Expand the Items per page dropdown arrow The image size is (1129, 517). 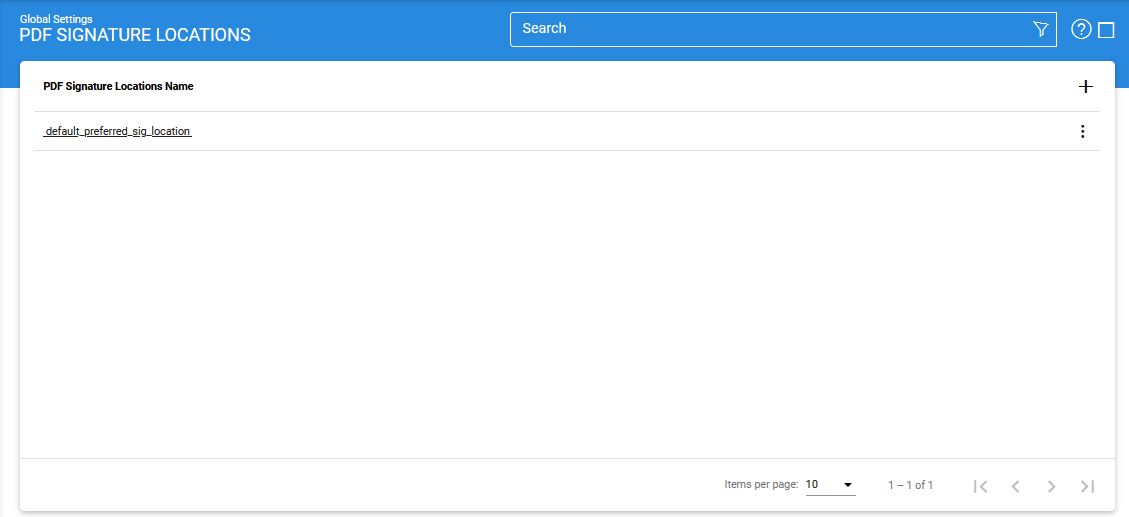coord(848,485)
